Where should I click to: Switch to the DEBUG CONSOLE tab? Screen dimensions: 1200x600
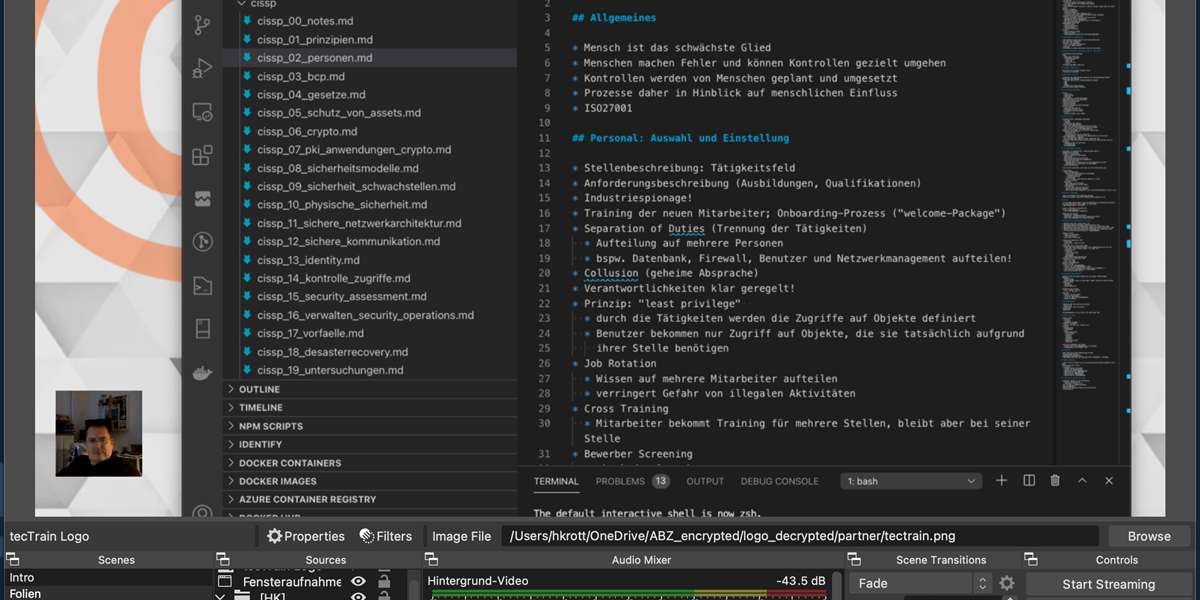click(x=779, y=481)
